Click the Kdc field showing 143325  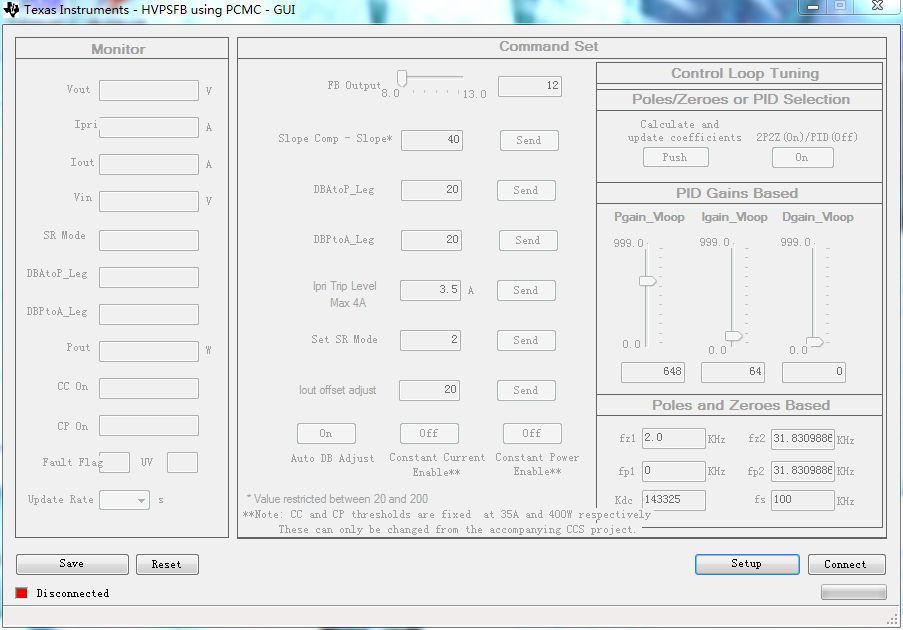[x=674, y=500]
